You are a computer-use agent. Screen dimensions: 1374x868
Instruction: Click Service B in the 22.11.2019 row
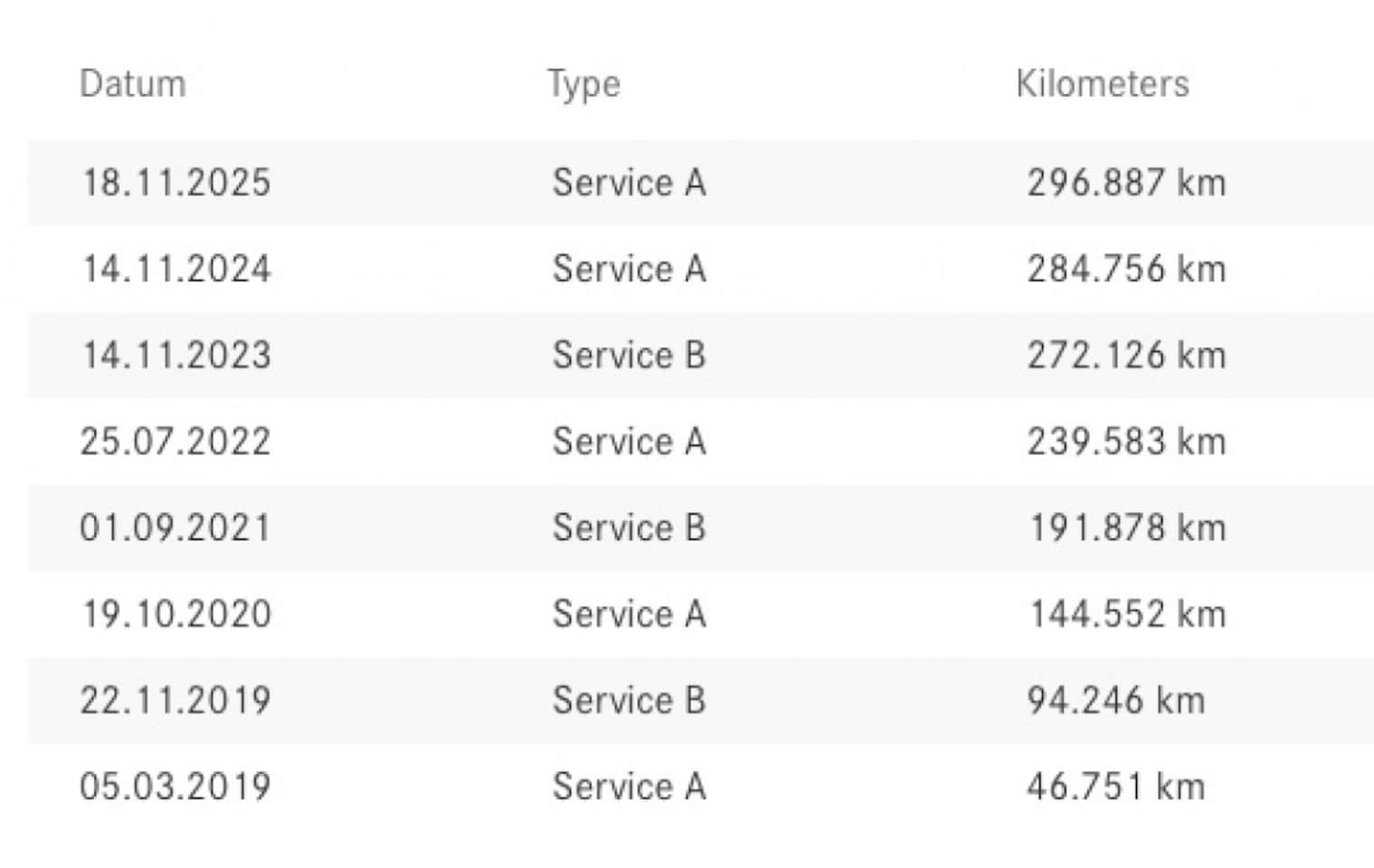[629, 700]
